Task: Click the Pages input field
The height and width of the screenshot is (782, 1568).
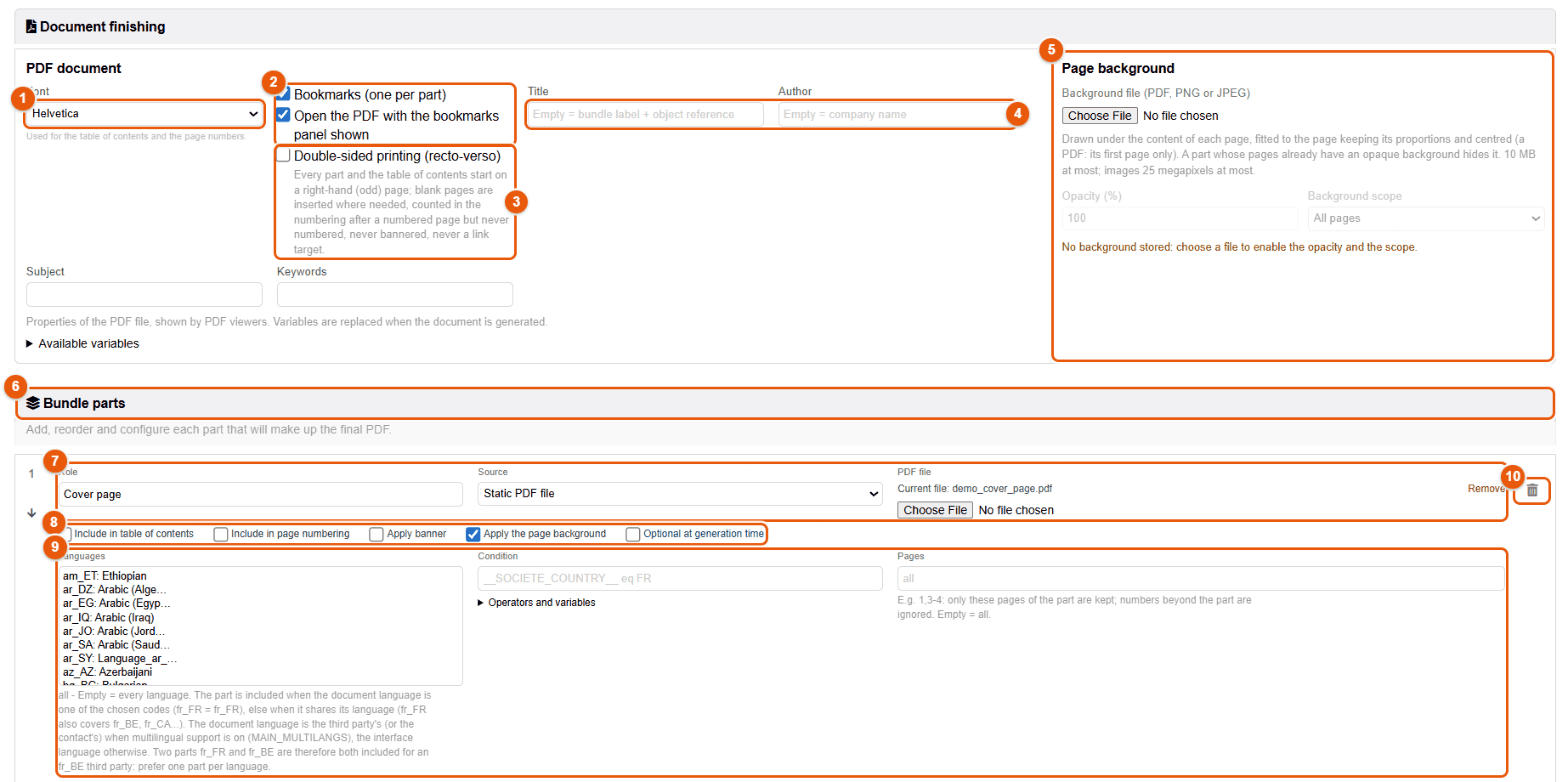Action: (x=1201, y=578)
